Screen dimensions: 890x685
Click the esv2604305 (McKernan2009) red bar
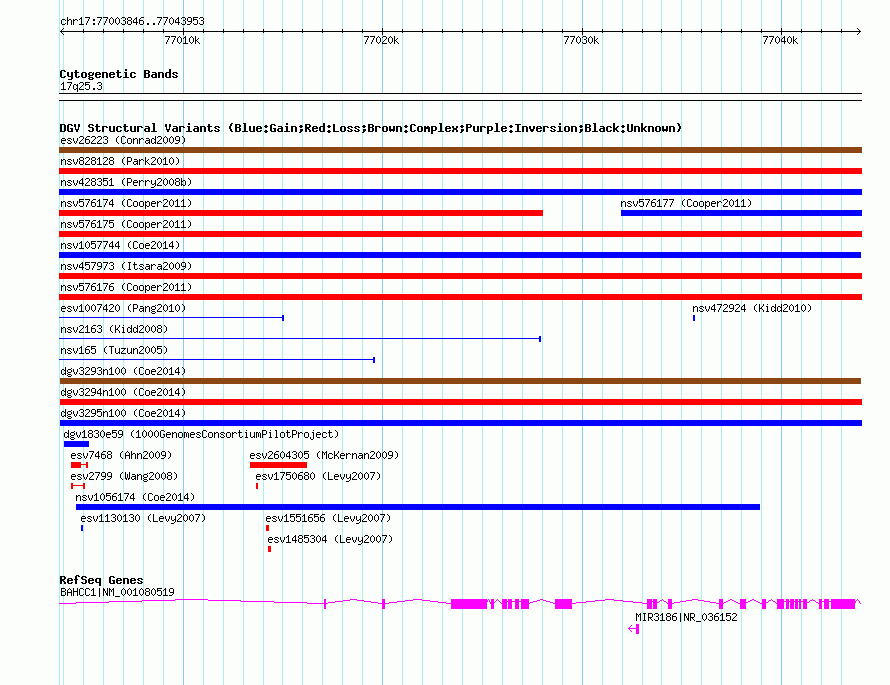tap(278, 465)
